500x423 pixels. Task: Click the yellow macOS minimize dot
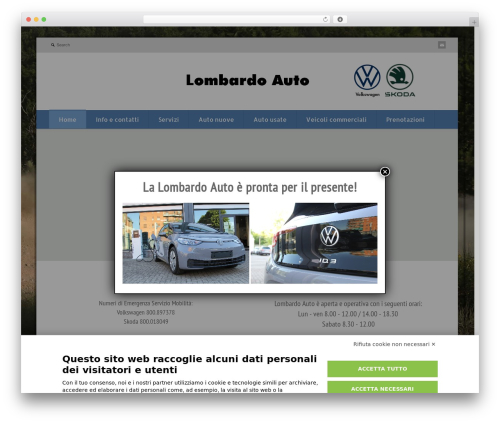point(36,19)
